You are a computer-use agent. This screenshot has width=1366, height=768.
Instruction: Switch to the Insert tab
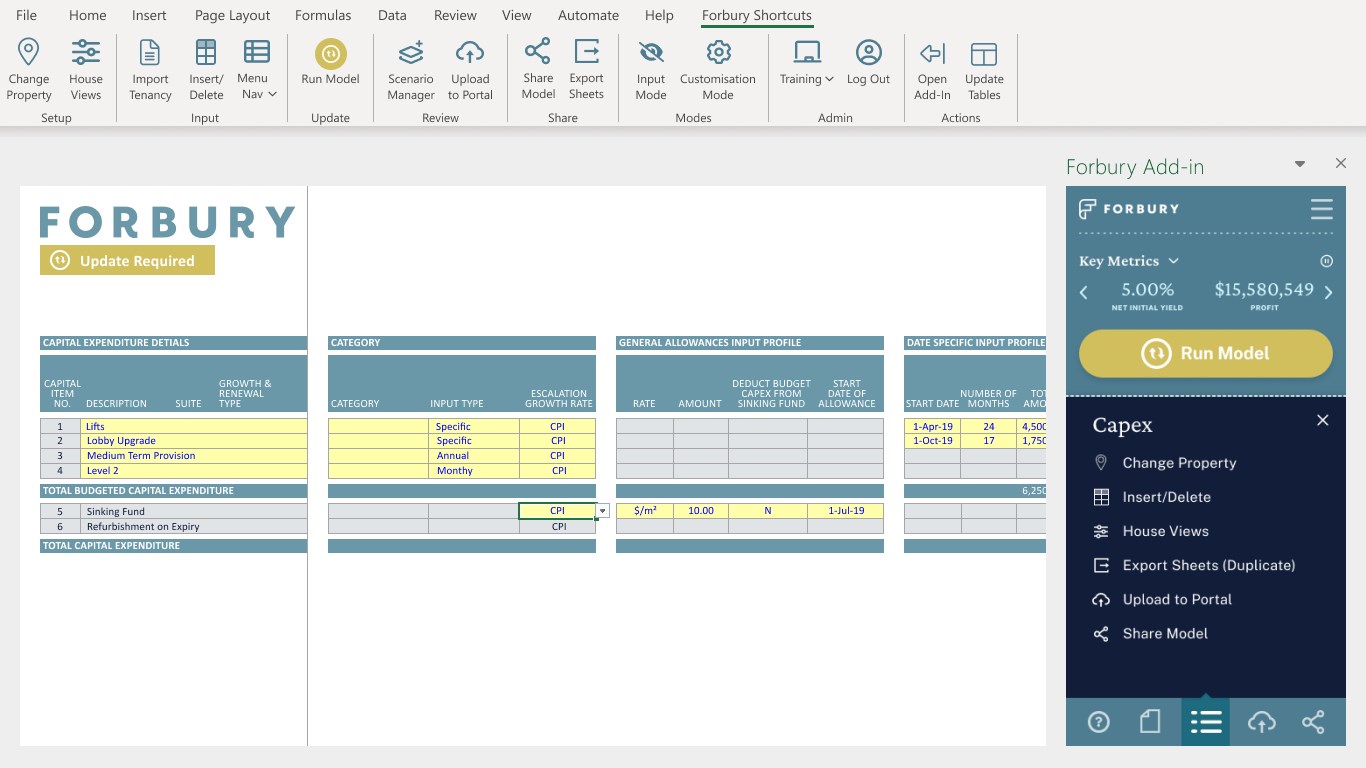pos(150,15)
